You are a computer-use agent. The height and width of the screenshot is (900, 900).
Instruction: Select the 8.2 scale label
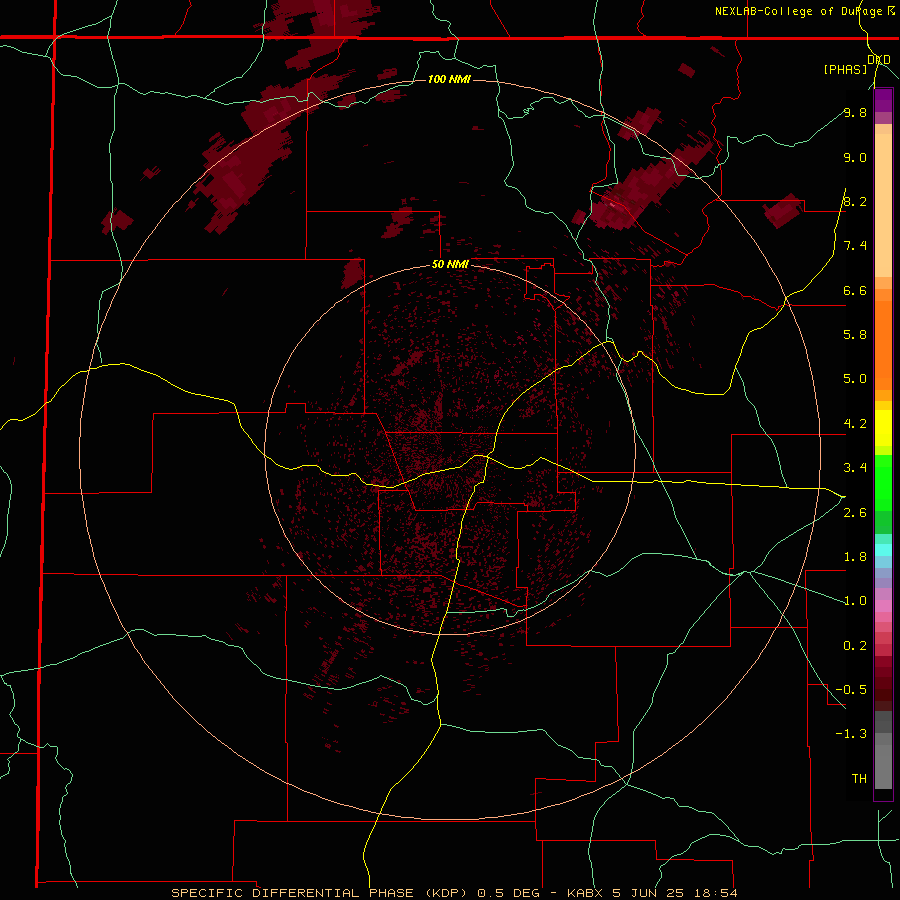pos(855,201)
